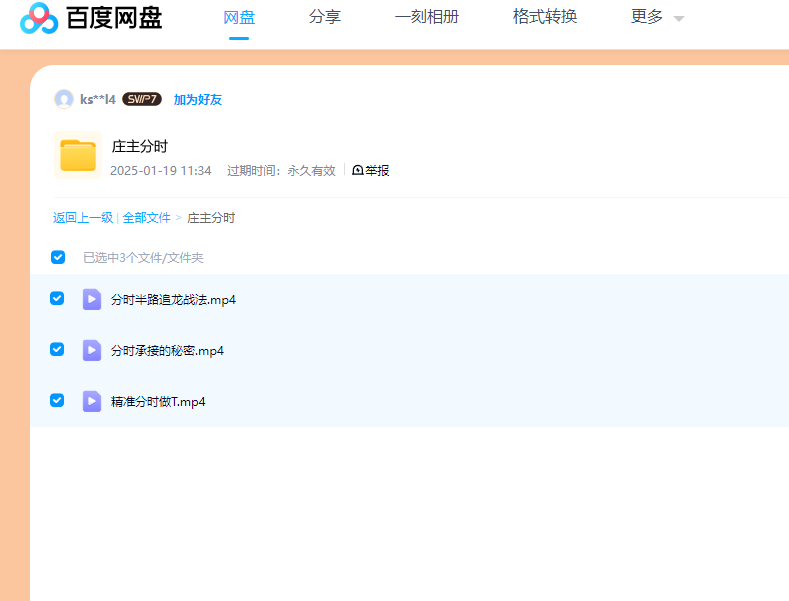The image size is (789, 601).
Task: Open the user avatar of ks**l4
Action: click(x=64, y=99)
